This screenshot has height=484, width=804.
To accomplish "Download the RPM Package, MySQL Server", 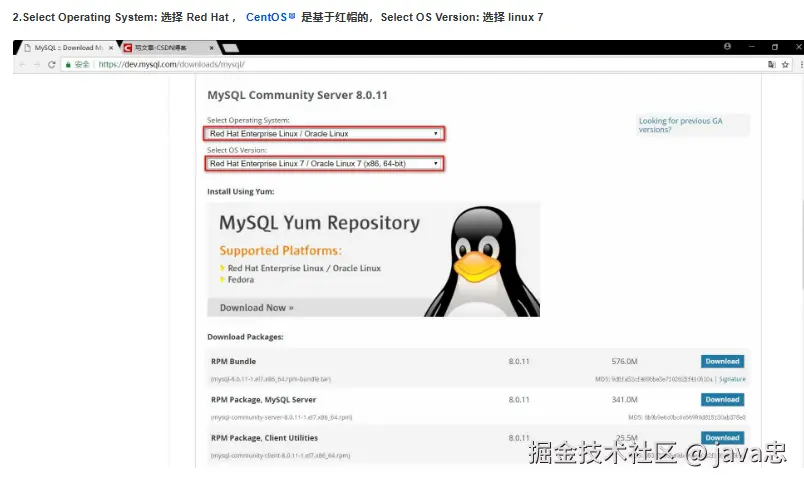I will coord(722,399).
